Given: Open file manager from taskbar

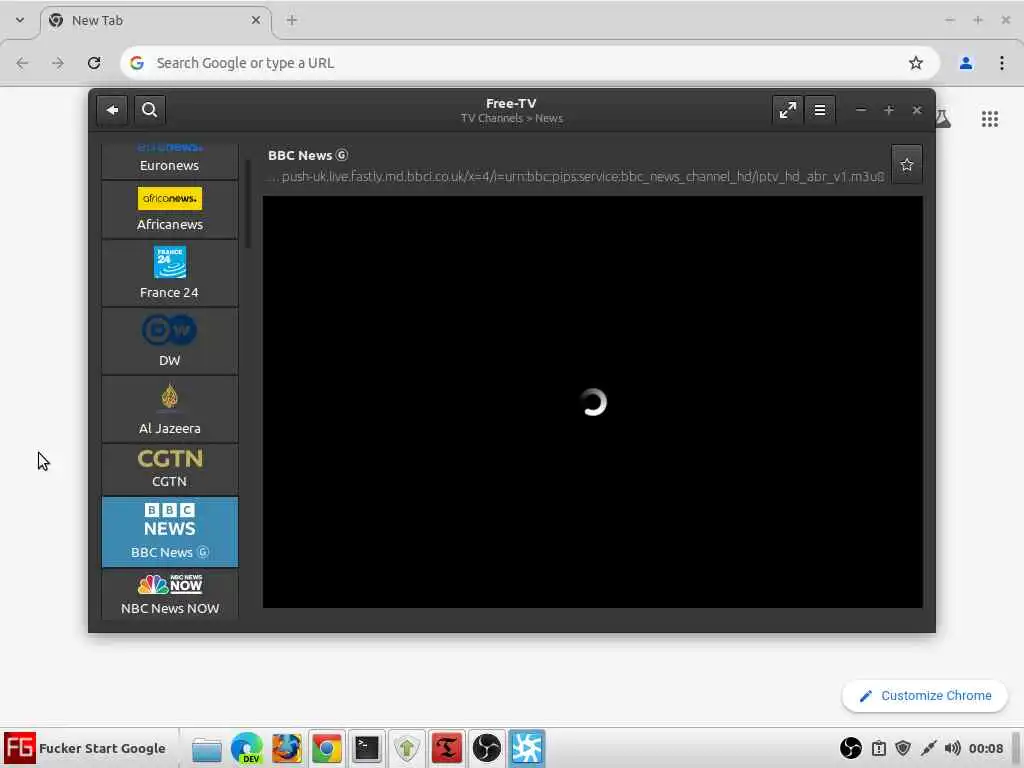Looking at the screenshot, I should tap(206, 748).
